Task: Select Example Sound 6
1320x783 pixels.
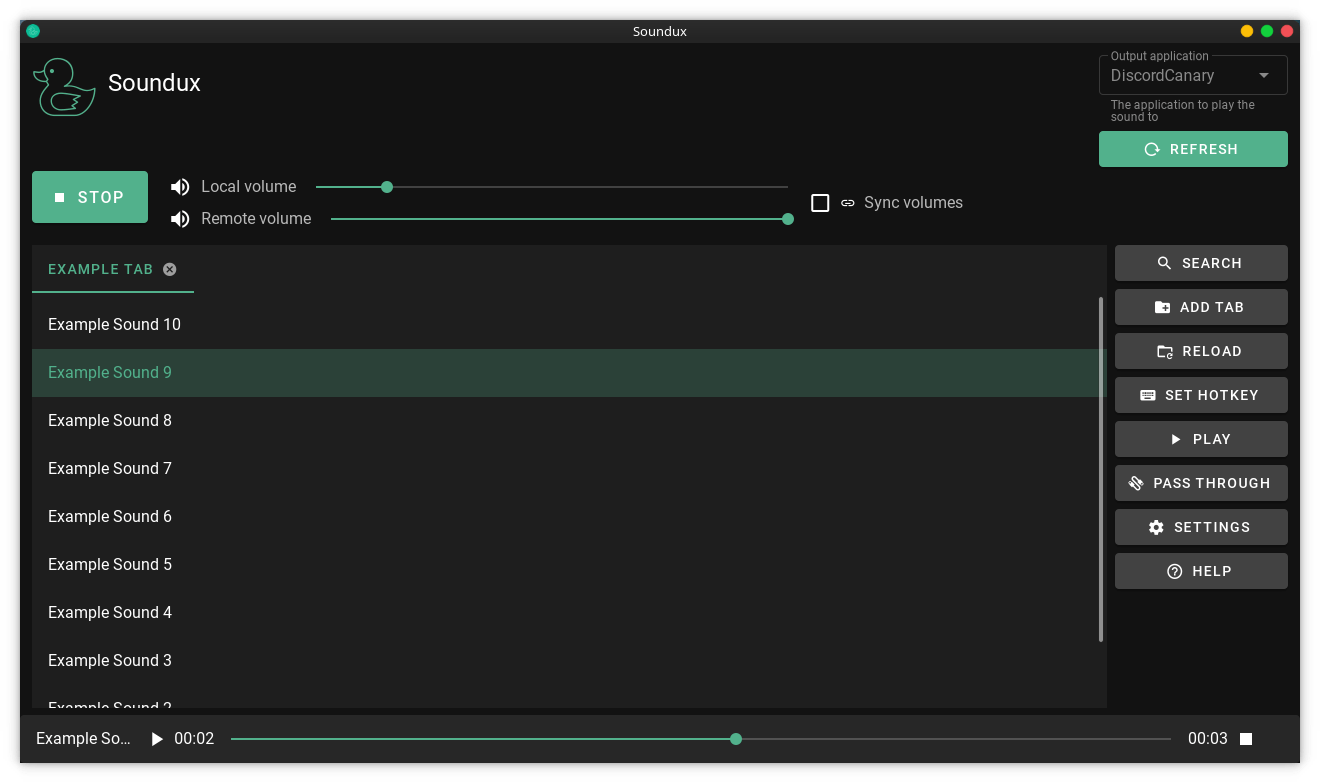Action: point(569,517)
